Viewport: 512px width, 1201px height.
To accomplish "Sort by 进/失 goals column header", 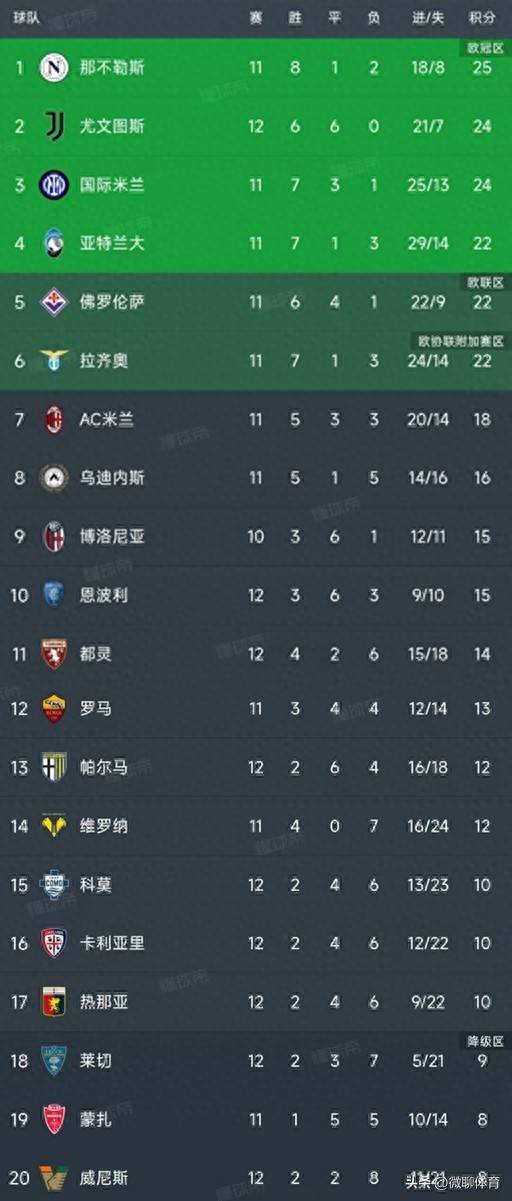I will point(429,19).
